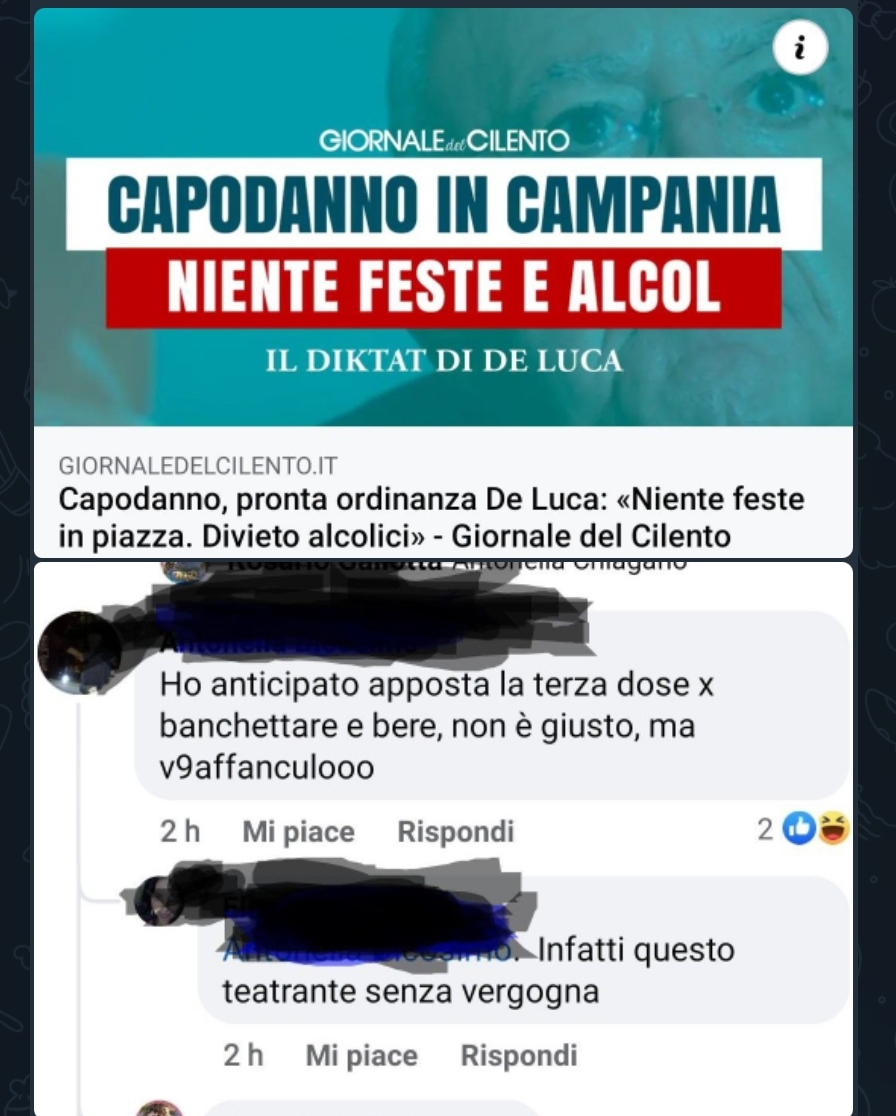Click 'Mi piace' under the teatrante reply
The width and height of the screenshot is (896, 1116).
coord(362,1056)
